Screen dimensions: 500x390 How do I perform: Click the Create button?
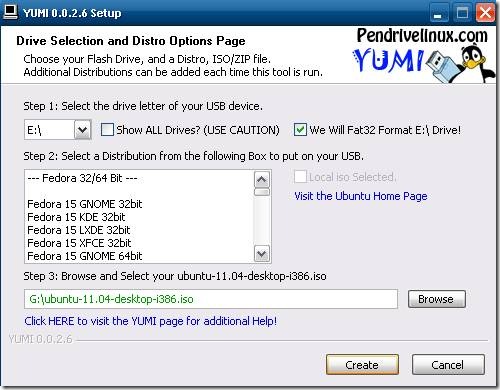pos(362,365)
